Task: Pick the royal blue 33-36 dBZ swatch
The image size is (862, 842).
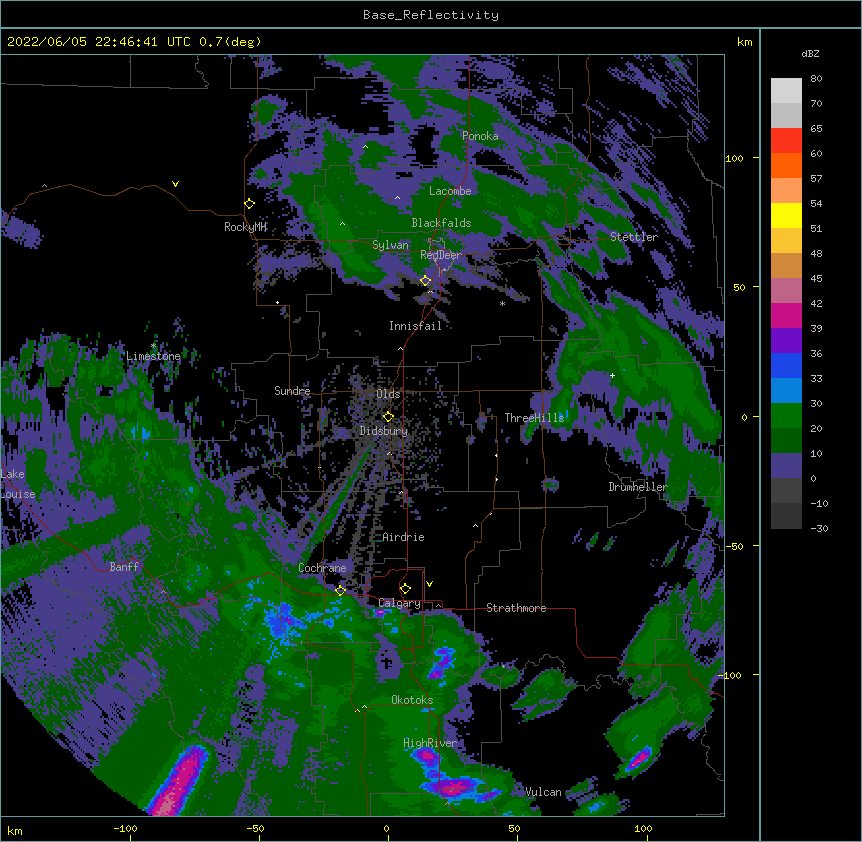Action: (x=786, y=365)
